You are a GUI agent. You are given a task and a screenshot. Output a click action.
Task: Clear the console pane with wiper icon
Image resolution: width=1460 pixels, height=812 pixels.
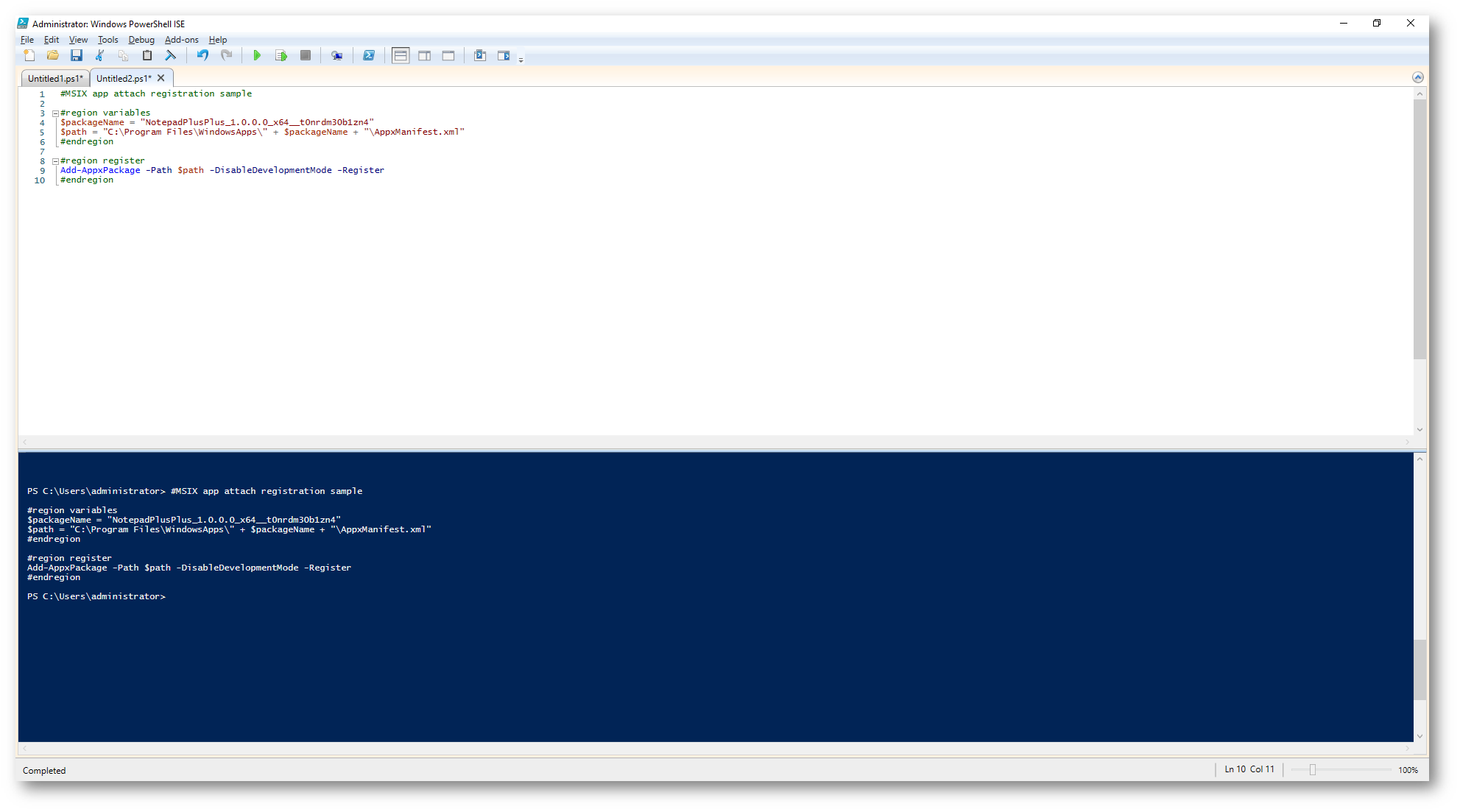point(171,55)
